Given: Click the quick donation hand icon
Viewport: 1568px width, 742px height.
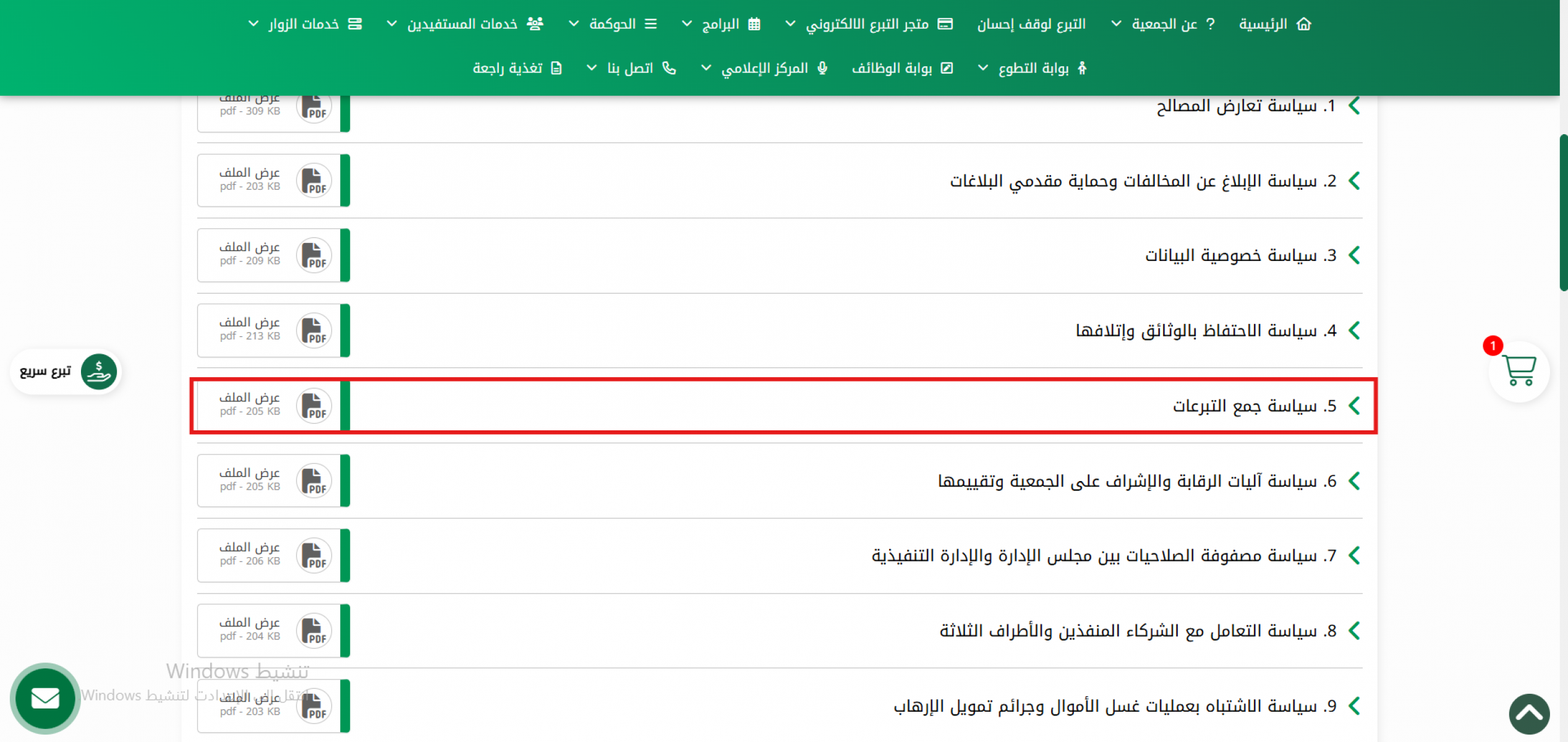Looking at the screenshot, I should 99,372.
